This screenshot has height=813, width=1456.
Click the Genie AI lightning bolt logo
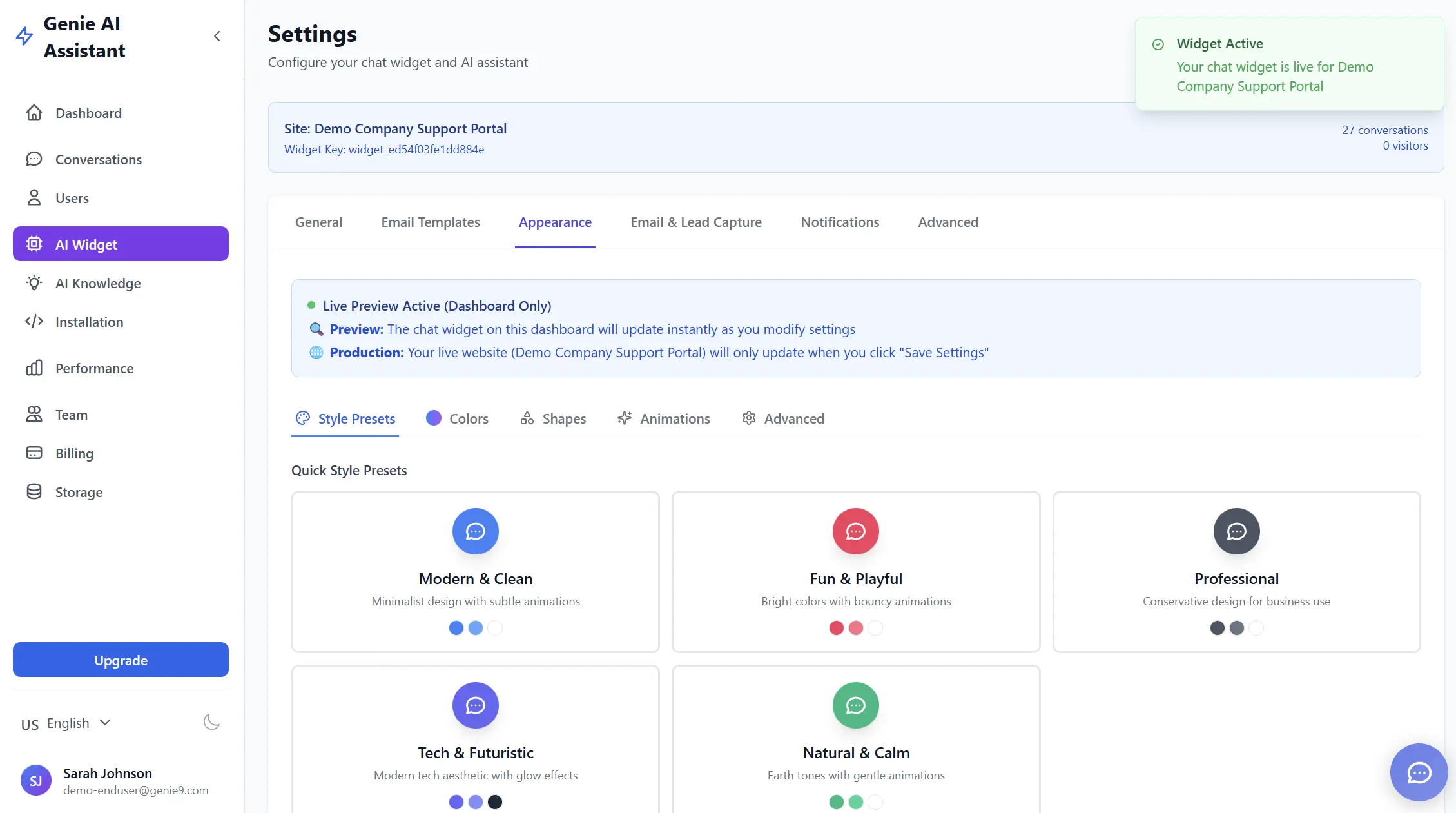pos(24,36)
